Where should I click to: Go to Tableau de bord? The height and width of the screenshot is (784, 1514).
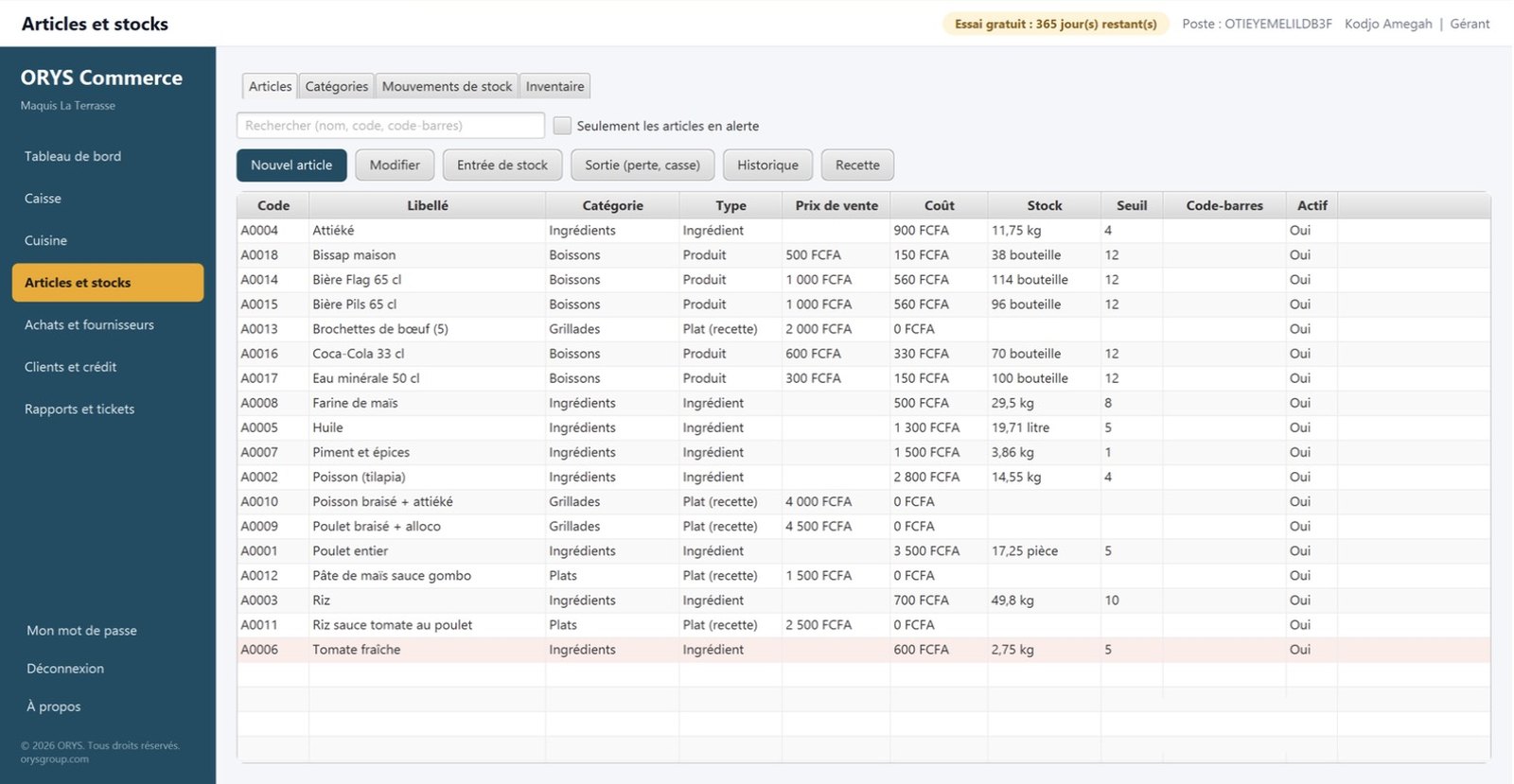[x=108, y=156]
